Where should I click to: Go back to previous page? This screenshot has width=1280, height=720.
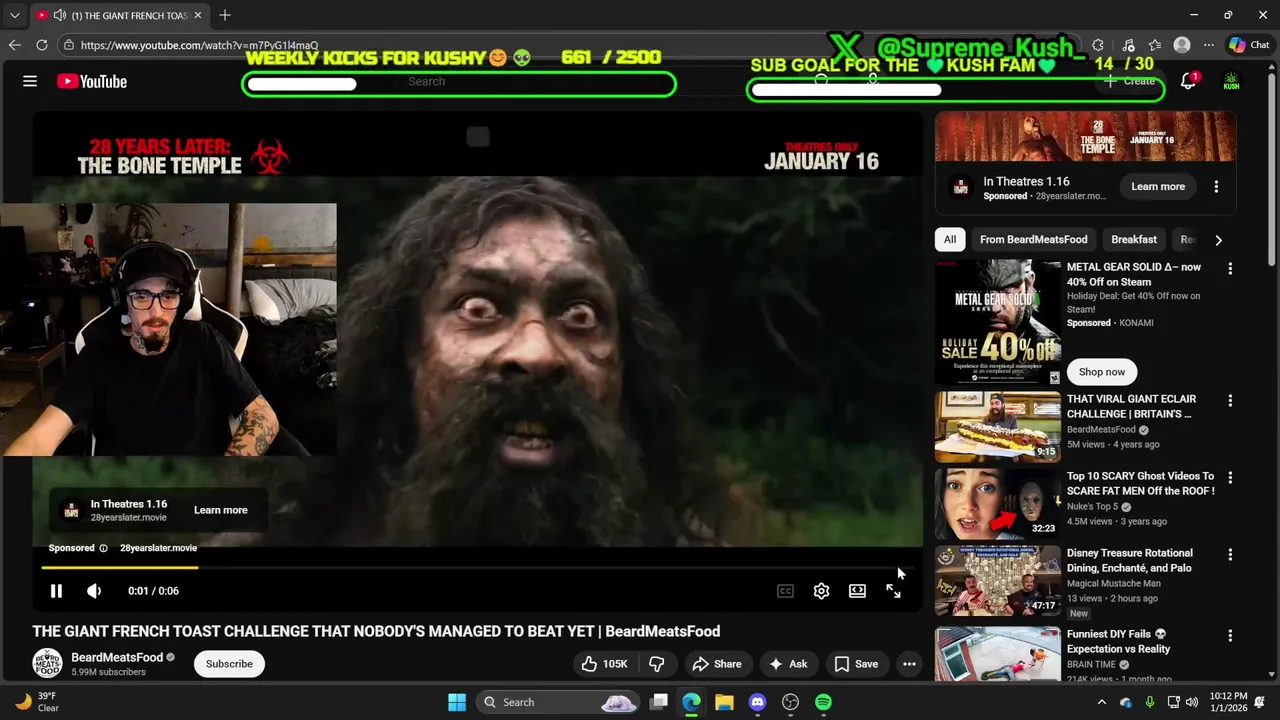pyautogui.click(x=14, y=45)
